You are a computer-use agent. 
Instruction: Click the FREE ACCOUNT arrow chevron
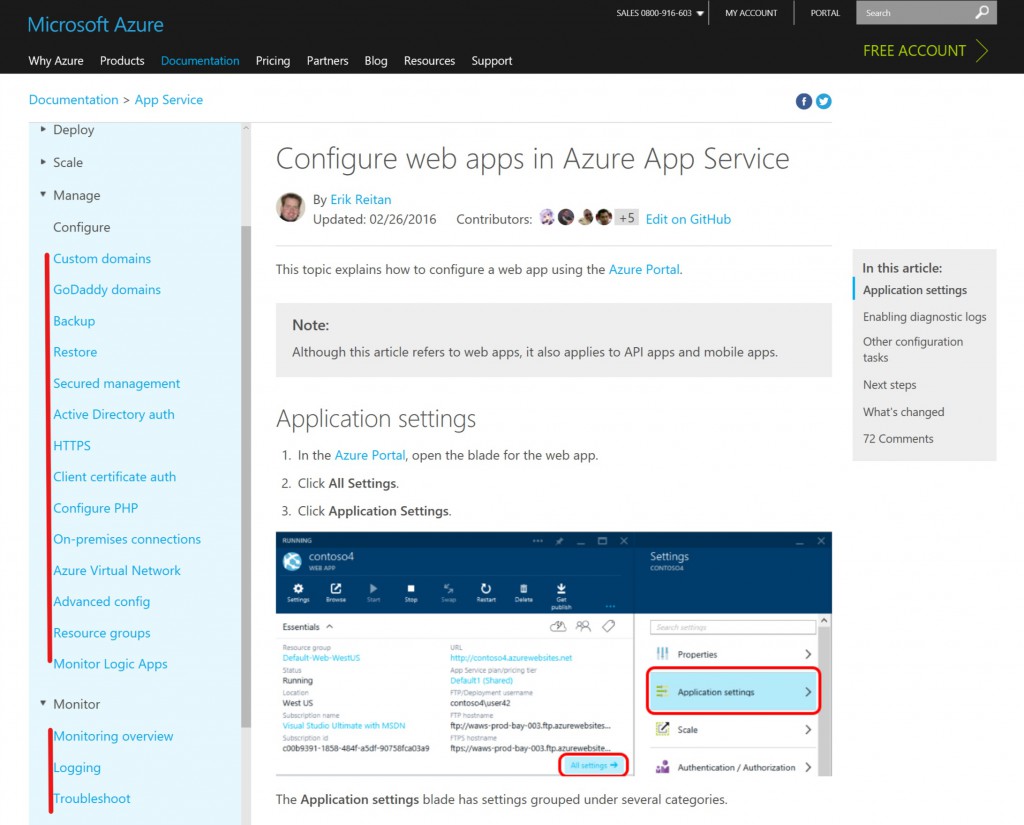point(982,50)
